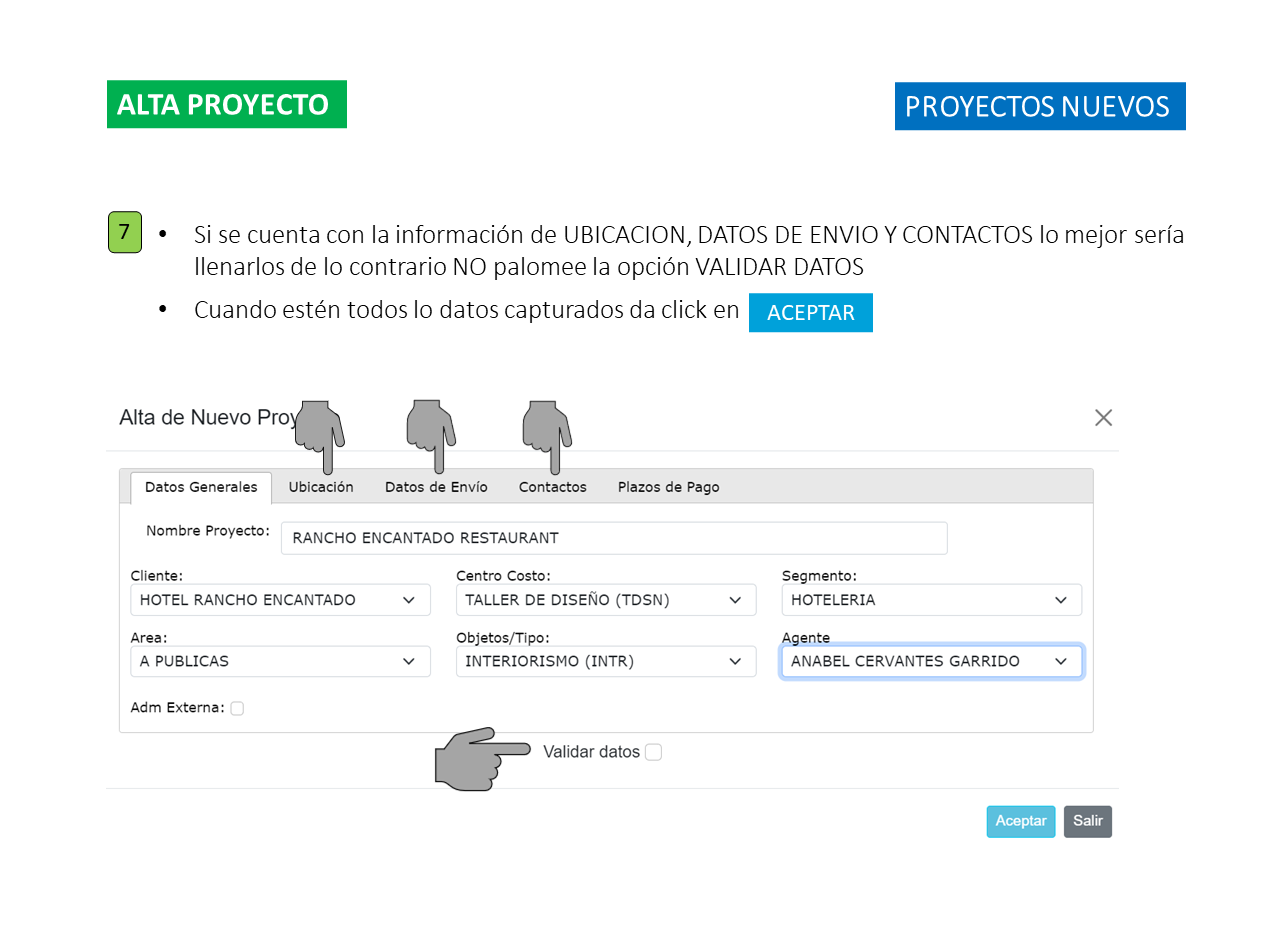Image resolution: width=1280 pixels, height=945 pixels.
Task: Expand the Area dropdown showing A PUBLICAS
Action: click(280, 661)
